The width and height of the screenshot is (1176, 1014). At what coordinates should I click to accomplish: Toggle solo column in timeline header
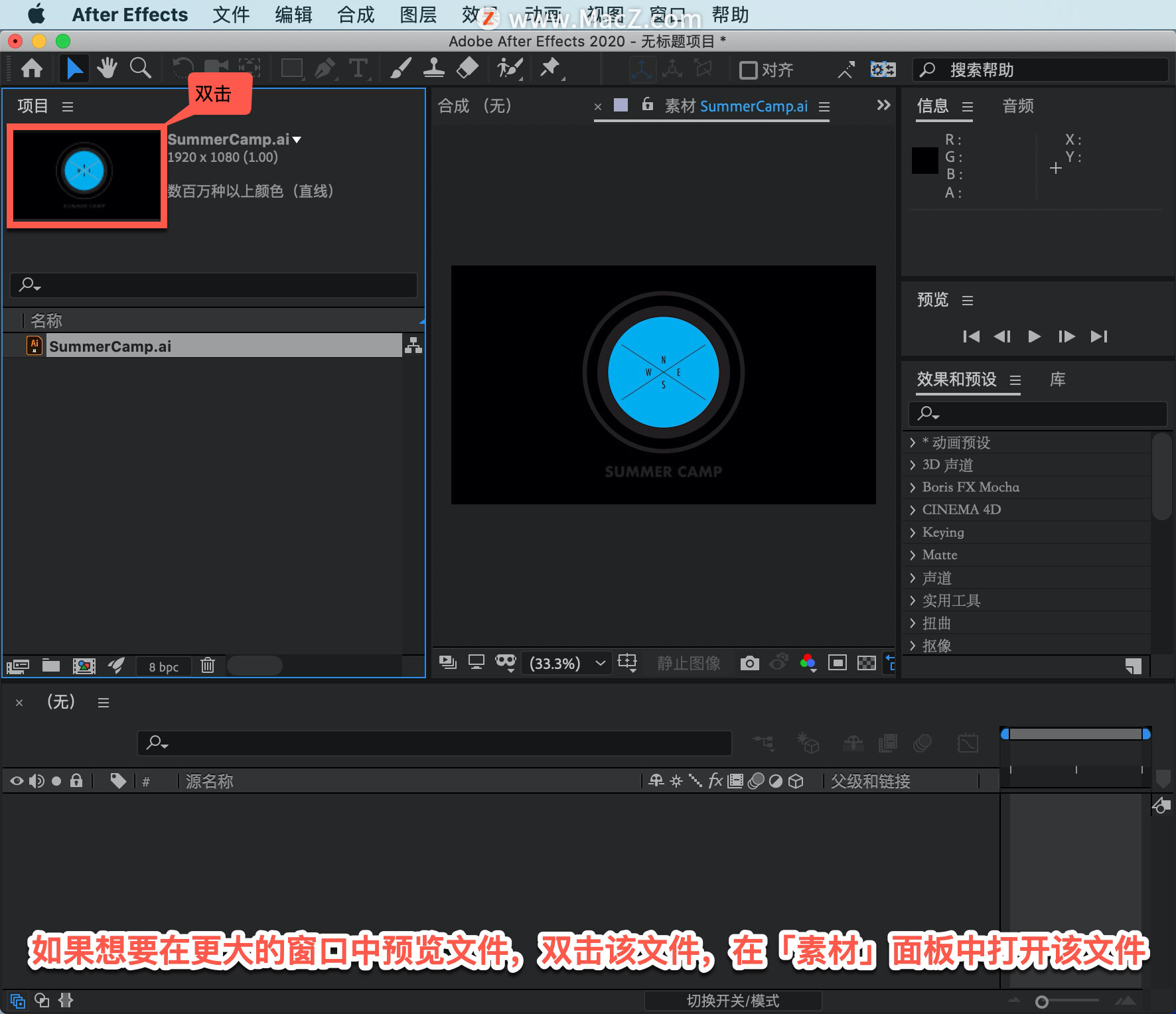pos(56,781)
